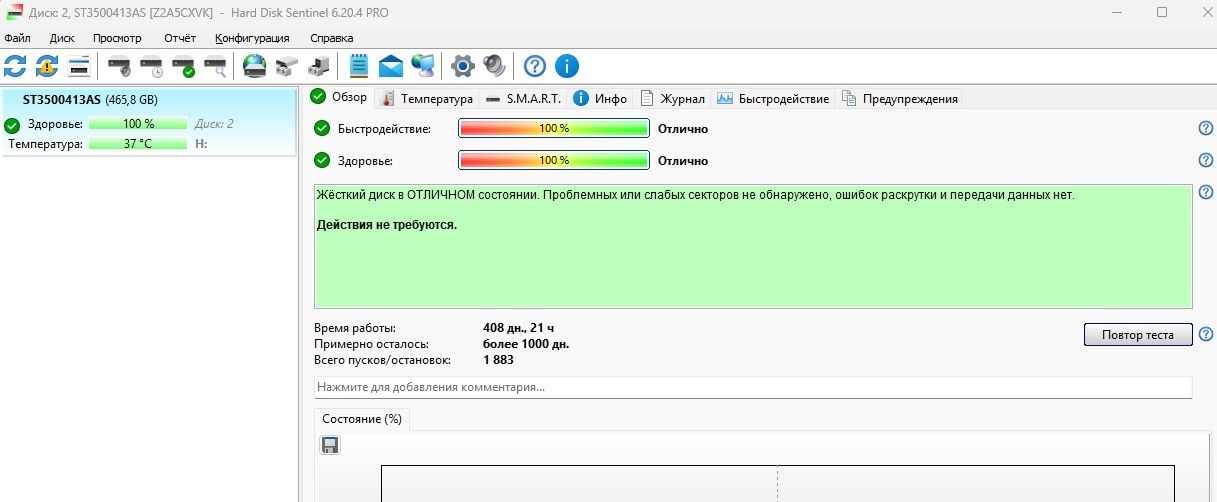This screenshot has height=502, width=1217.
Task: Click the Время работы label
Action: 355,328
